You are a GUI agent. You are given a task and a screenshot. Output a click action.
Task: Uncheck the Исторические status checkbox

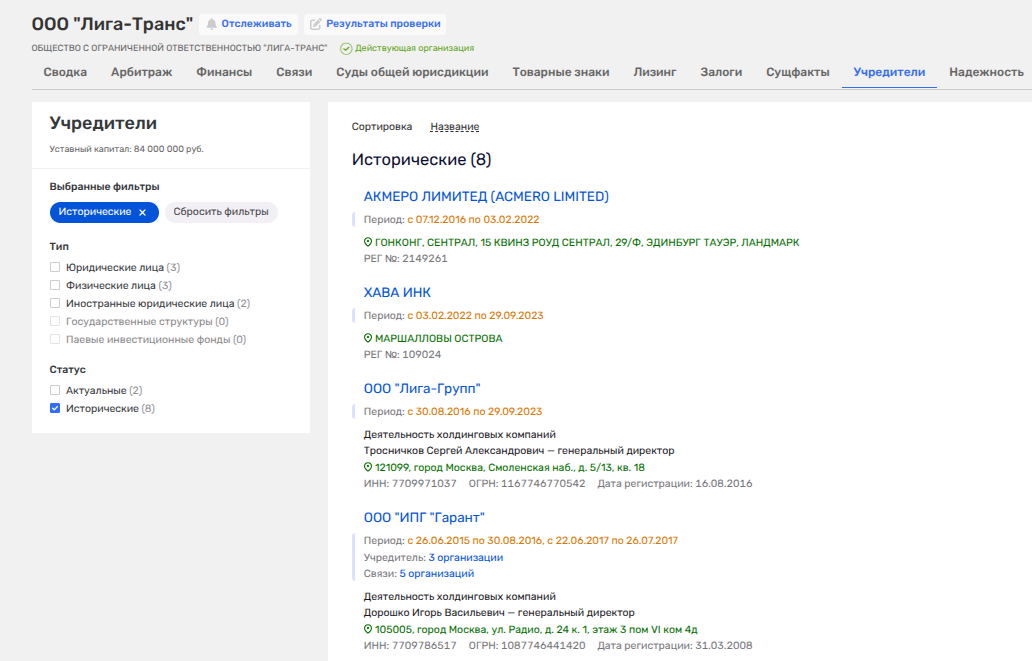(x=55, y=408)
